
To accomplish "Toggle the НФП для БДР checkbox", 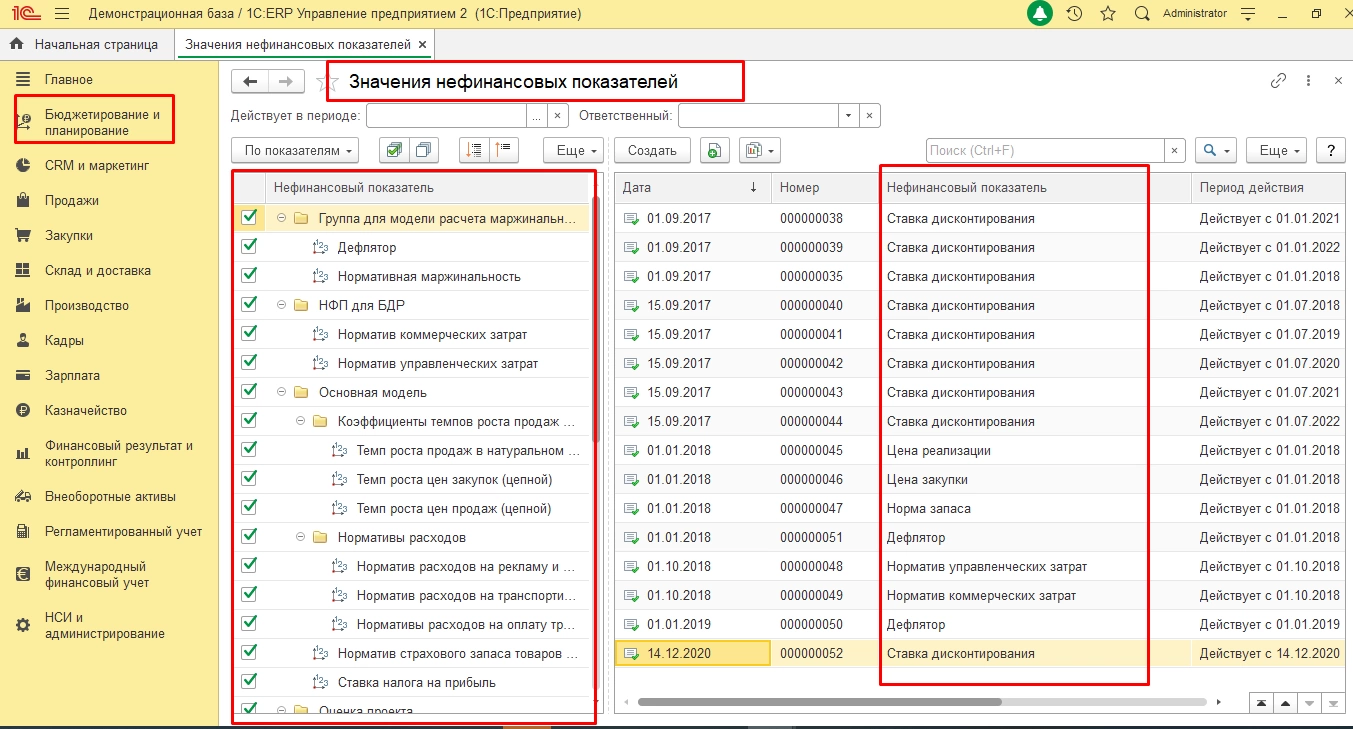I will [x=249, y=304].
